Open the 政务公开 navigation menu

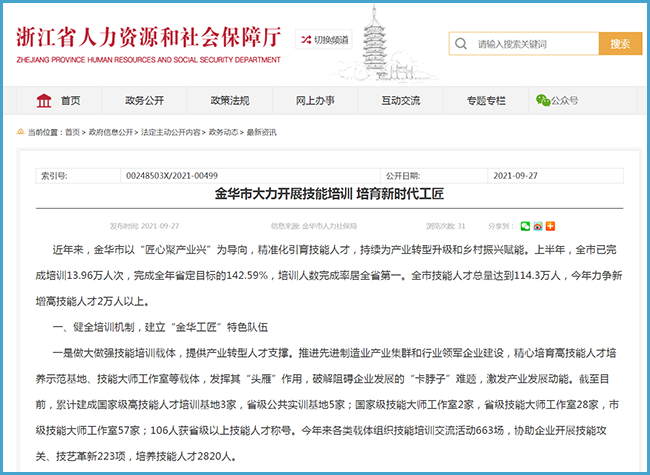click(x=145, y=100)
